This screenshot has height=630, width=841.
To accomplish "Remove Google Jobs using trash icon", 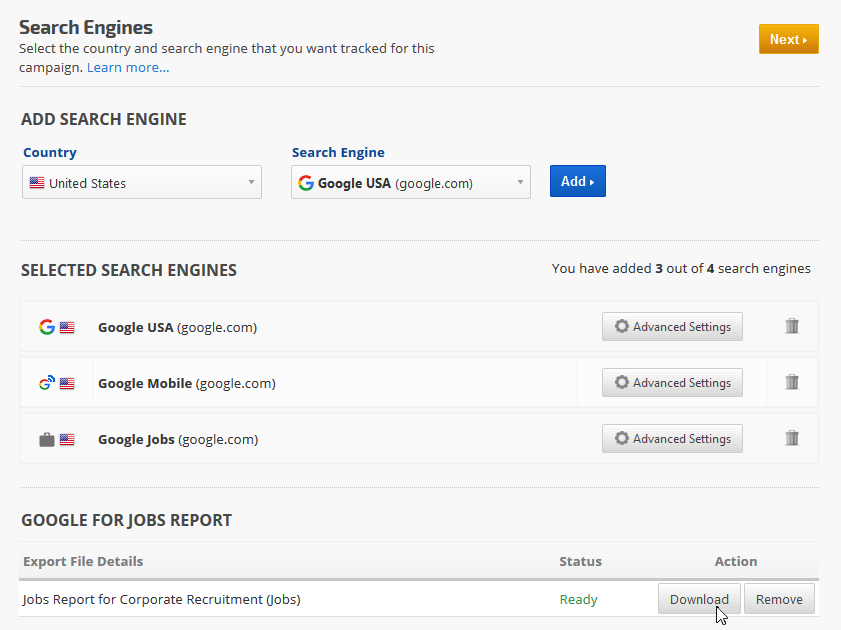I will tap(792, 438).
